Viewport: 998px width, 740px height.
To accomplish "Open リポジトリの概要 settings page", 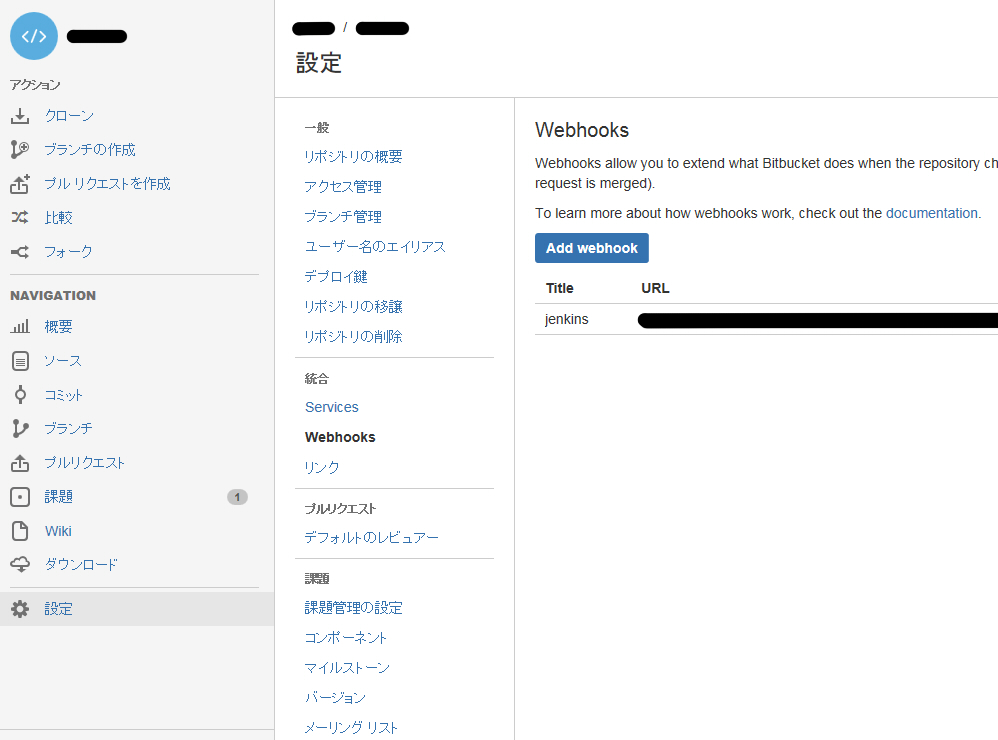I will pos(353,157).
